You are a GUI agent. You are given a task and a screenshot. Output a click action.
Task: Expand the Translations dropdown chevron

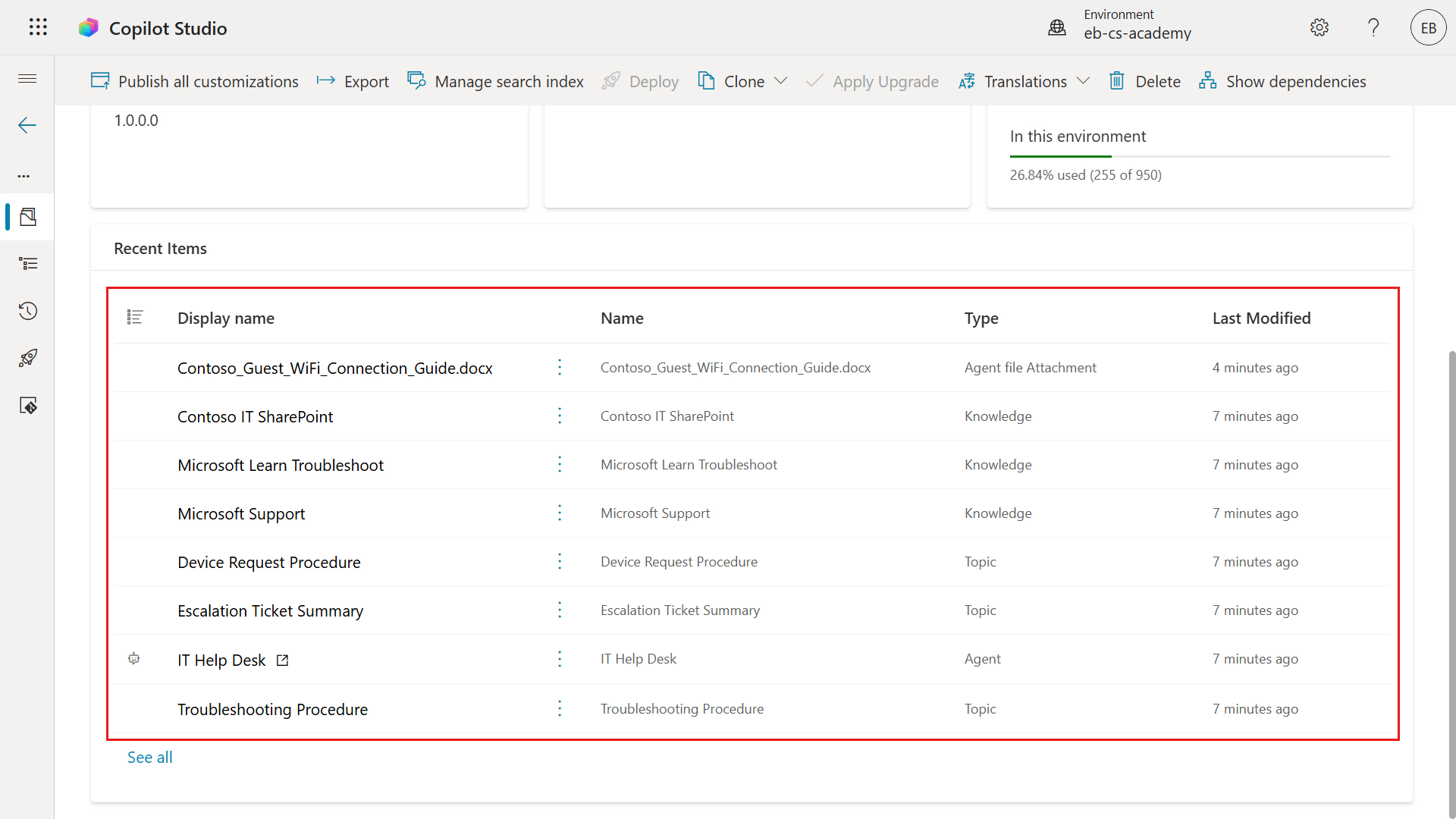1083,80
